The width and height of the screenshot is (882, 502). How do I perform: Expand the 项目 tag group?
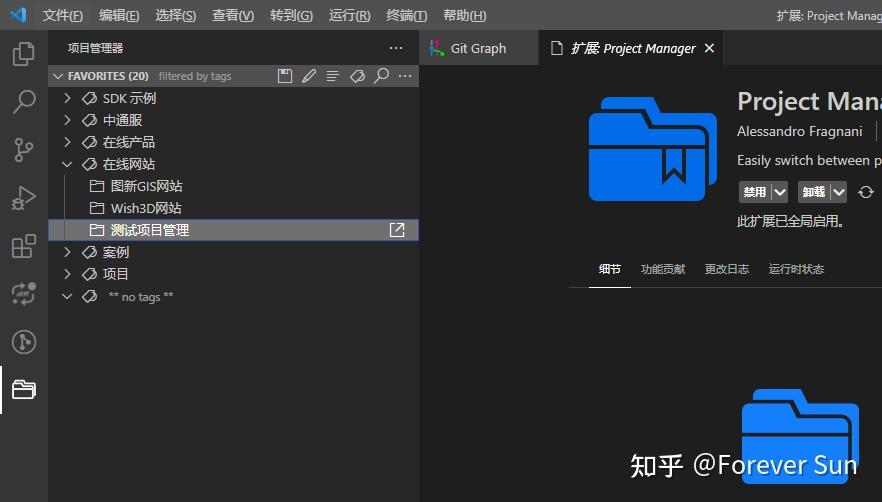tap(67, 274)
